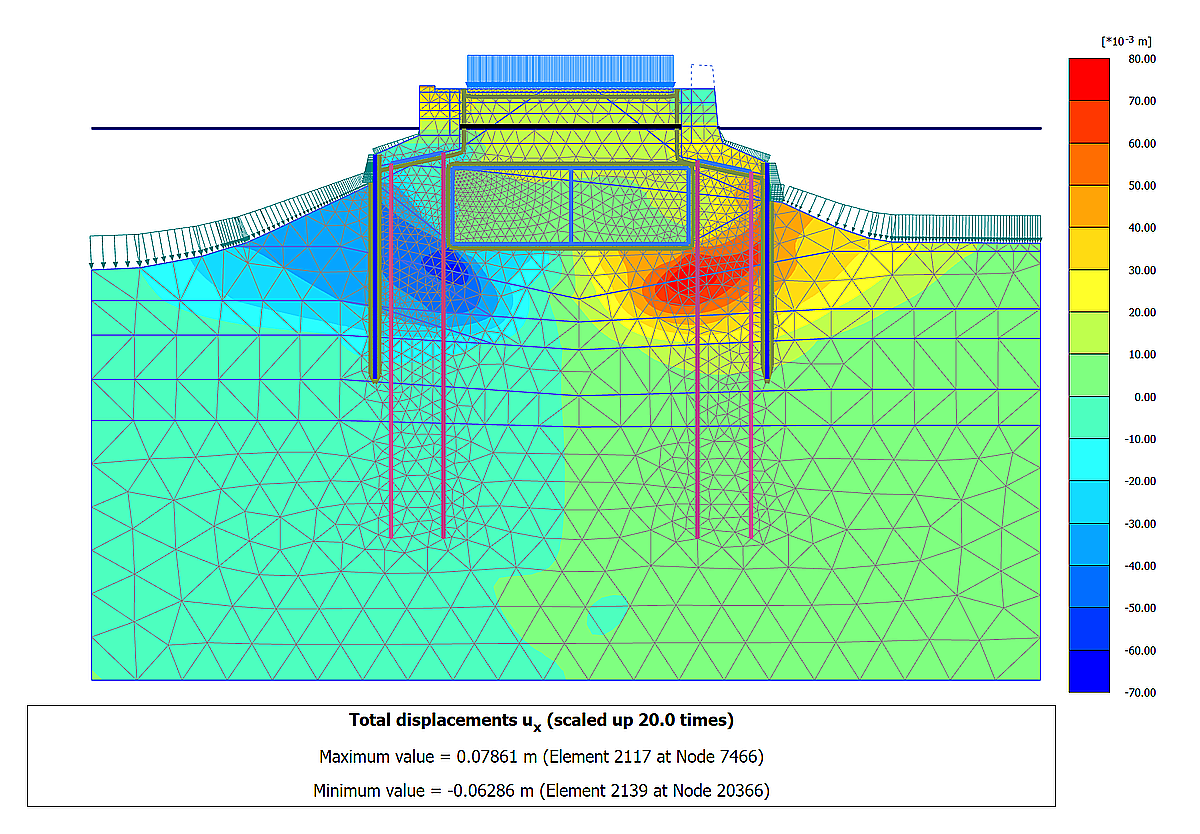Click the dark blue minimum displacement zone in the plot
The image size is (1200, 834).
point(440,267)
